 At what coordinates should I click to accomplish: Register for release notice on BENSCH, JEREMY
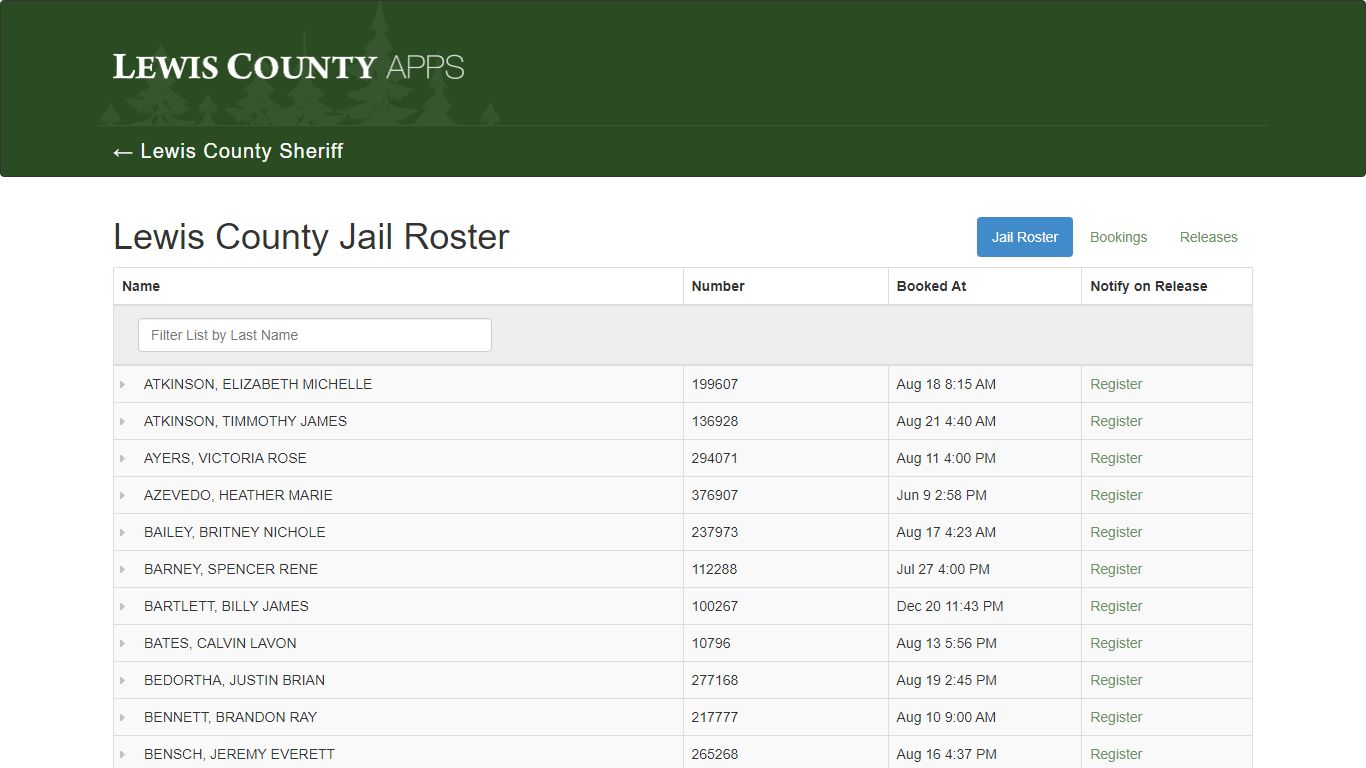tap(1116, 754)
